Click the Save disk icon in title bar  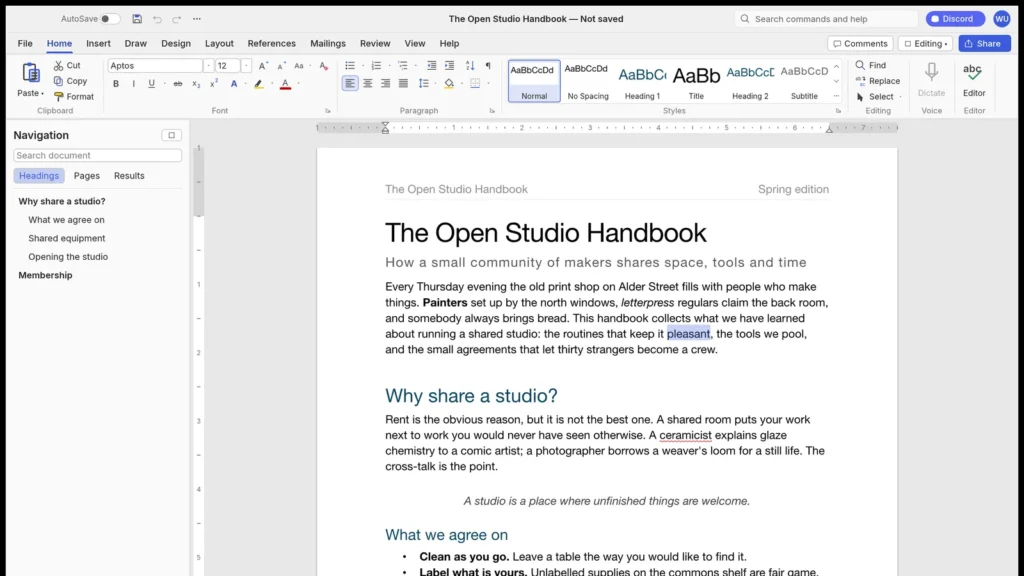(x=136, y=19)
